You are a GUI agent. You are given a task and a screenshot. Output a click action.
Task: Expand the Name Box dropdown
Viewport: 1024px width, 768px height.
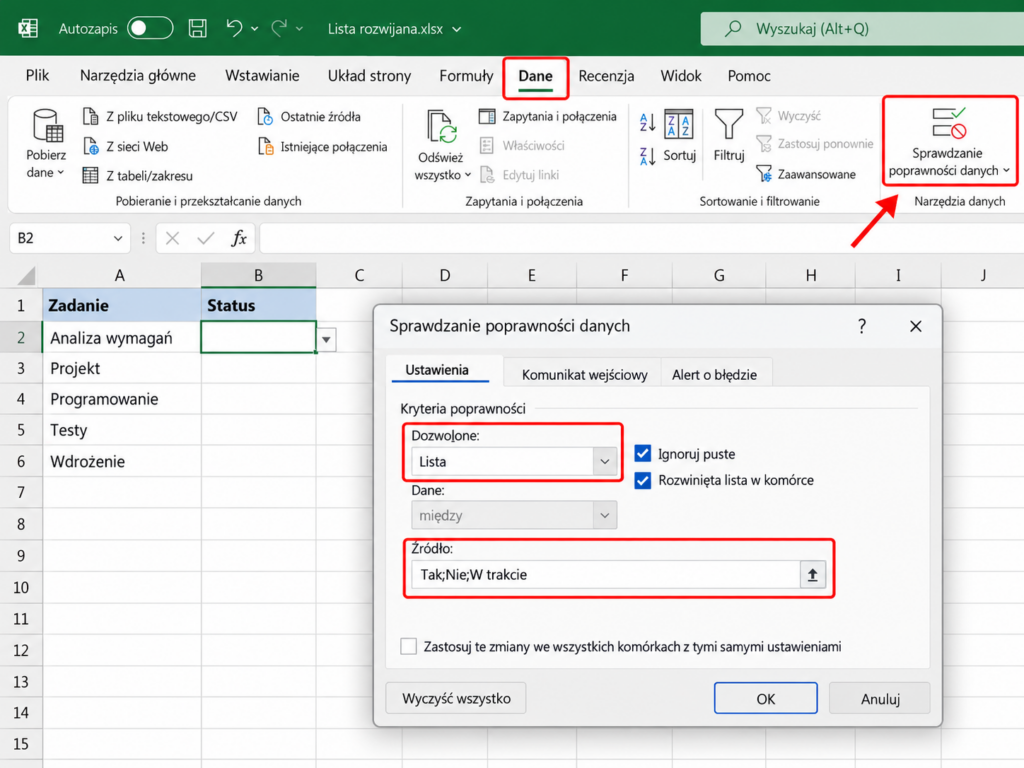[x=118, y=238]
